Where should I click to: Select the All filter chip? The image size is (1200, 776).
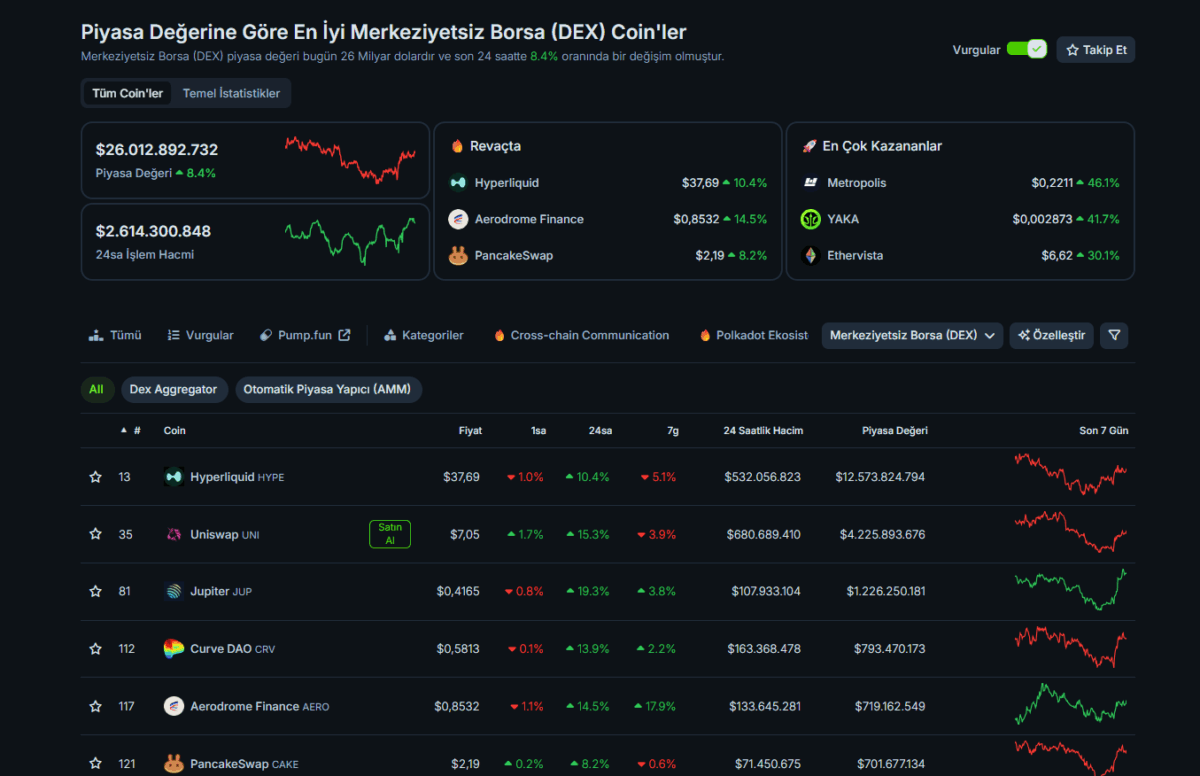click(96, 389)
